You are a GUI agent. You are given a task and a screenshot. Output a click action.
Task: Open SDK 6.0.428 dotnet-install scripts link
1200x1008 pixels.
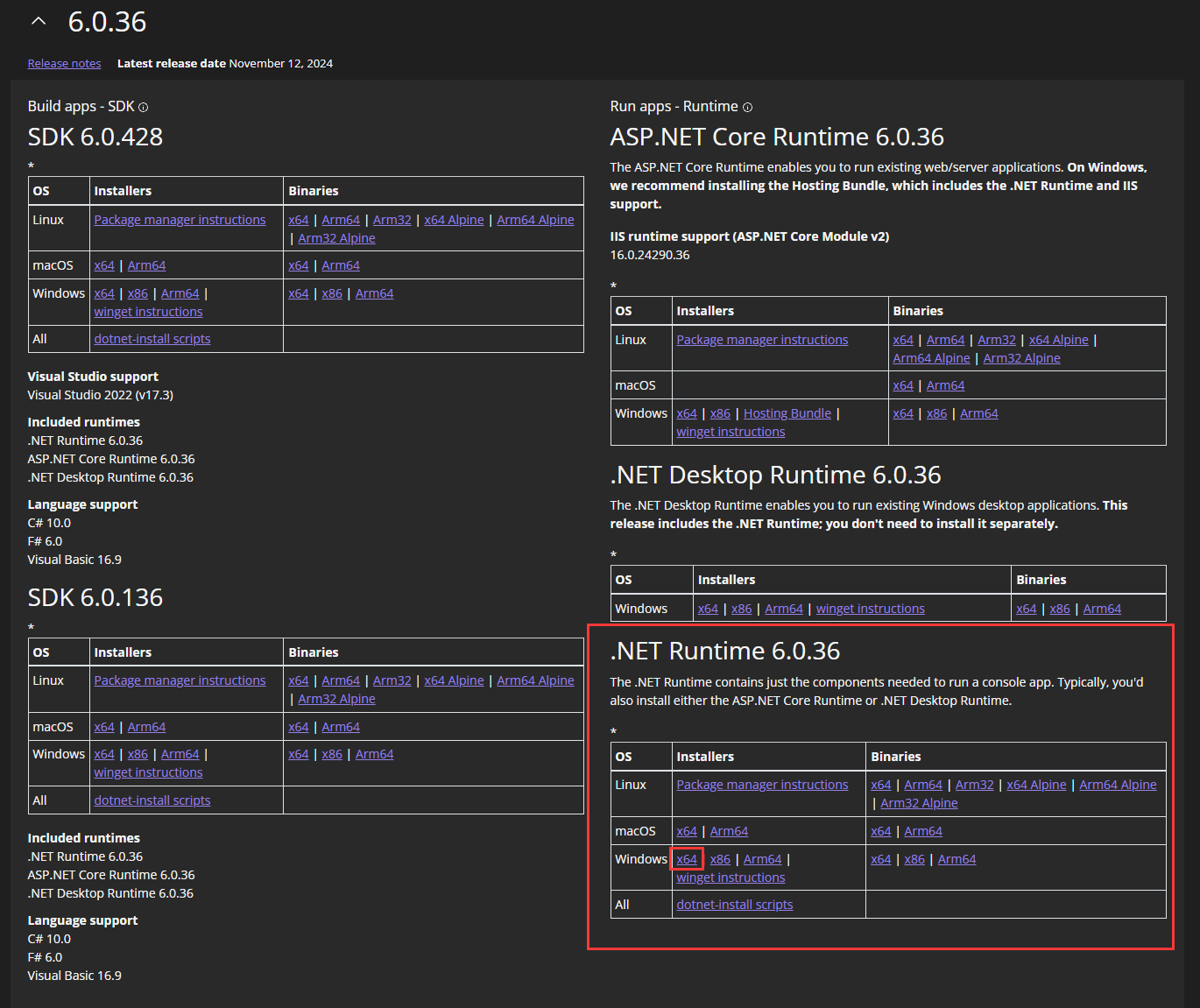coord(152,339)
